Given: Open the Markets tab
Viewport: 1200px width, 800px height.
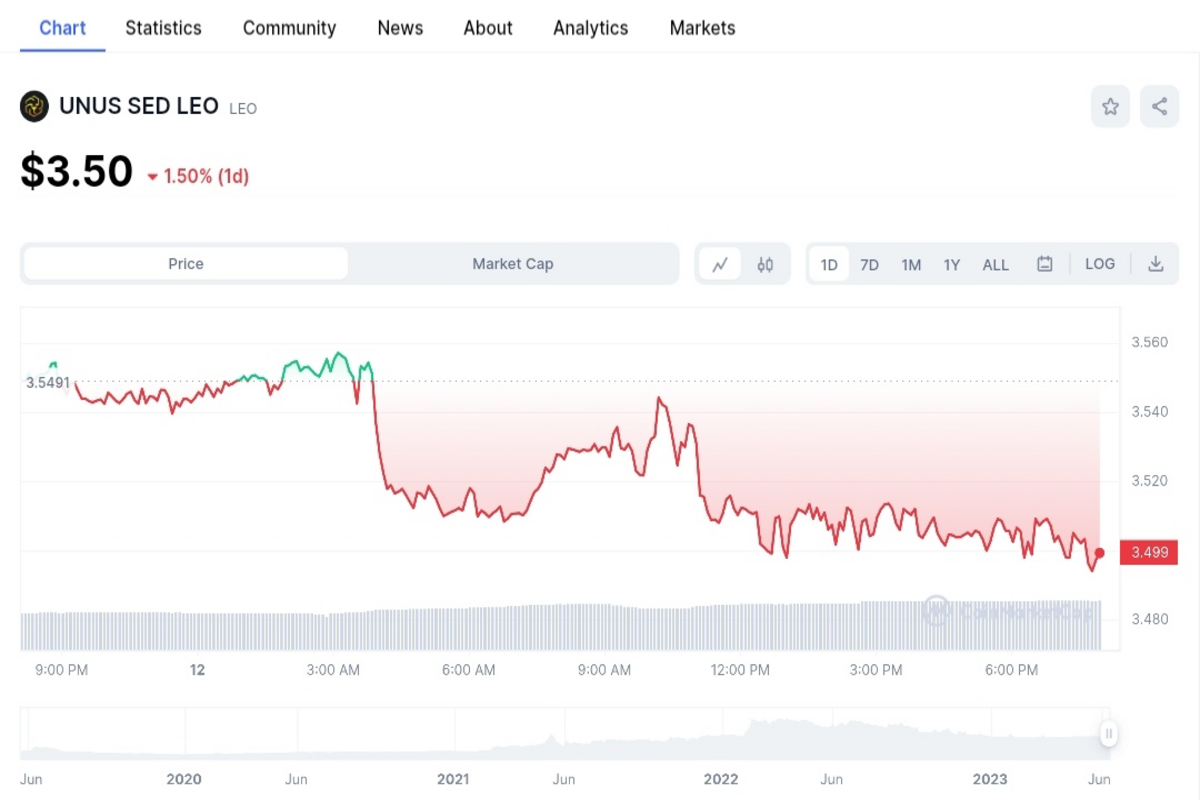Looking at the screenshot, I should [703, 28].
